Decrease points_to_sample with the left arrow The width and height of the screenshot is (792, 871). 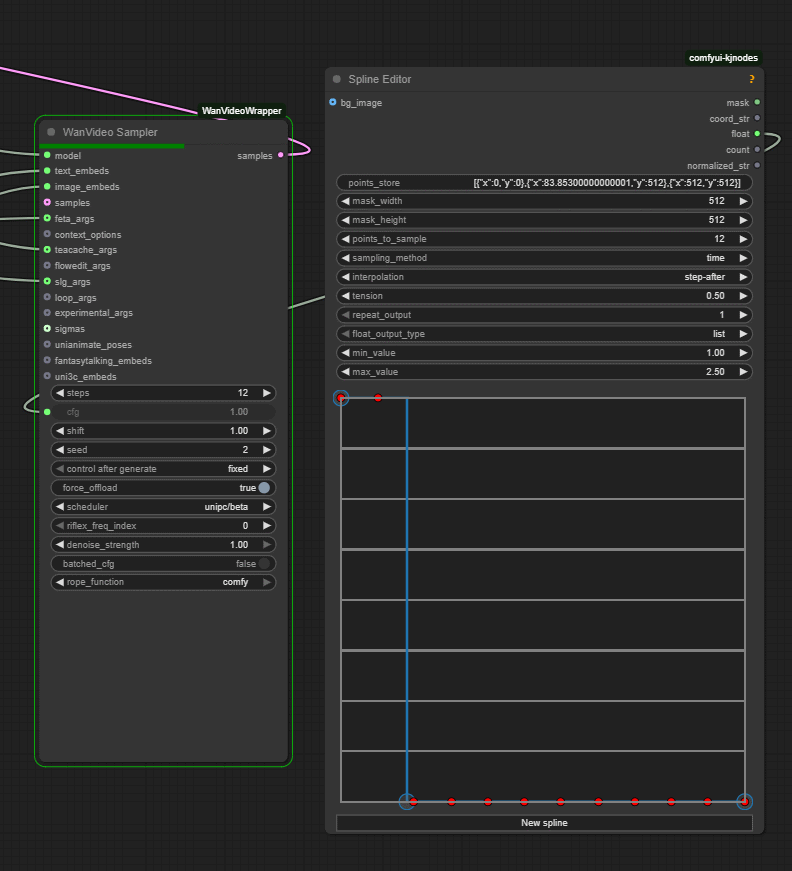click(x=345, y=239)
